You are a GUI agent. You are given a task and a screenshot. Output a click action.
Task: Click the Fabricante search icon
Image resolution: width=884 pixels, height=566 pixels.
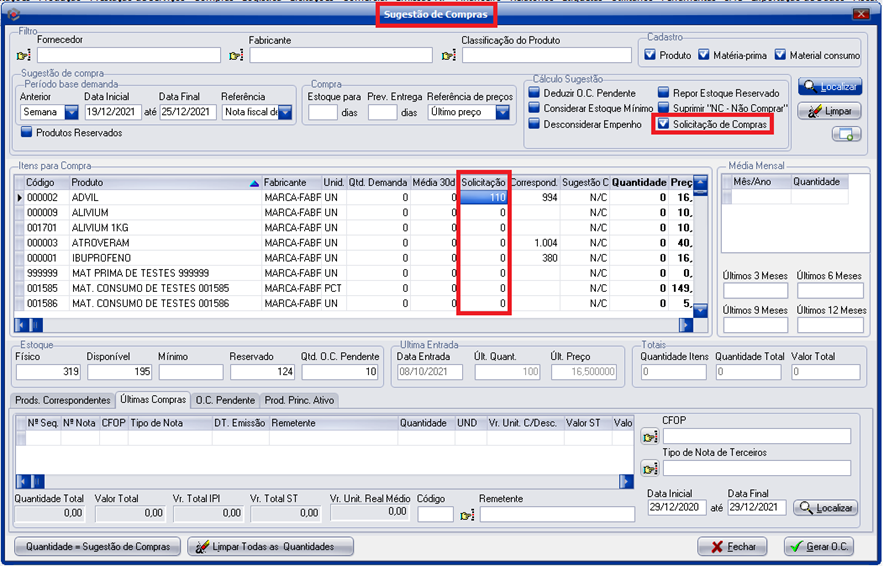[x=238, y=55]
